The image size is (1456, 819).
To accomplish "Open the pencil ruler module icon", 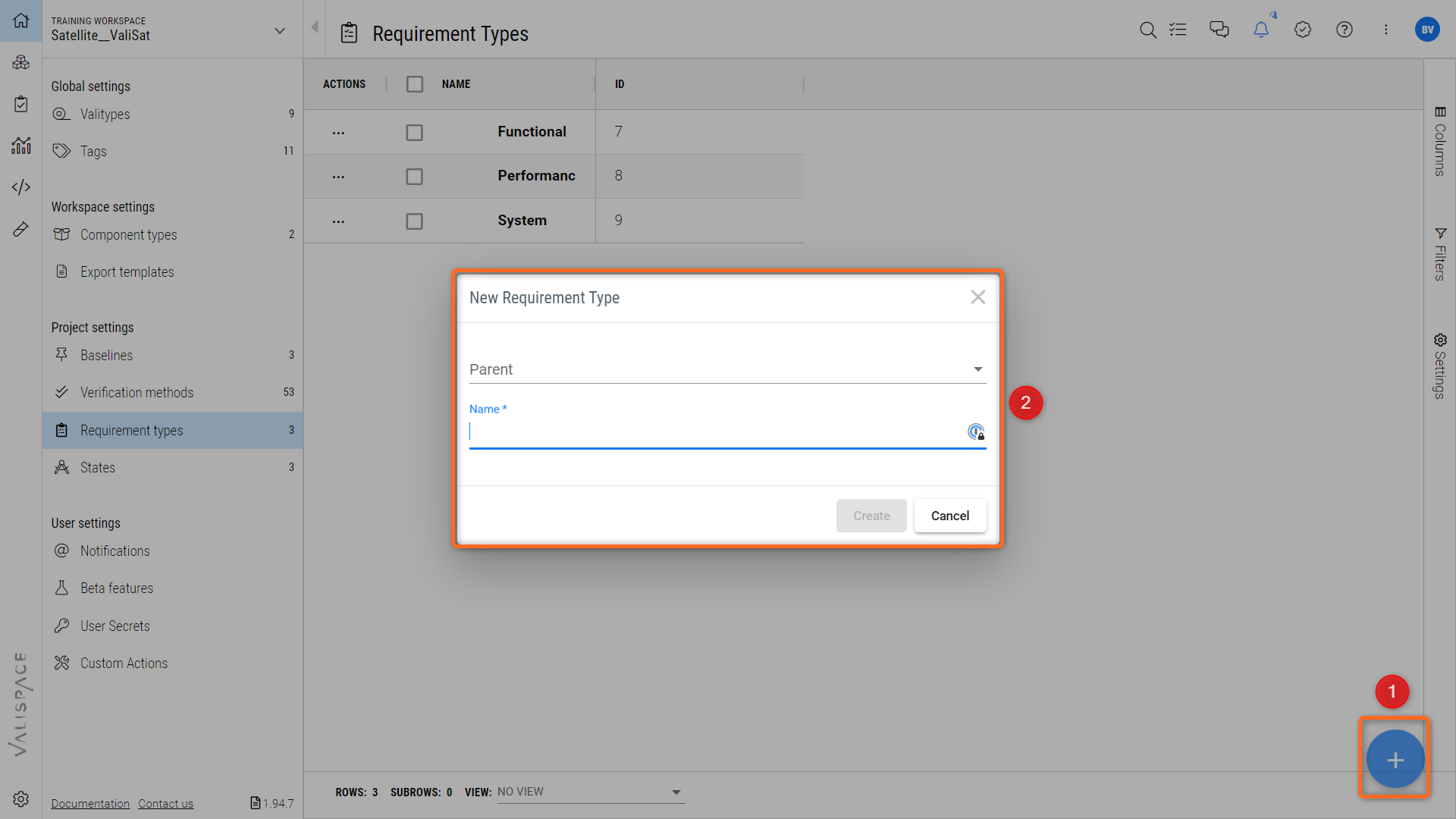I will tap(21, 229).
